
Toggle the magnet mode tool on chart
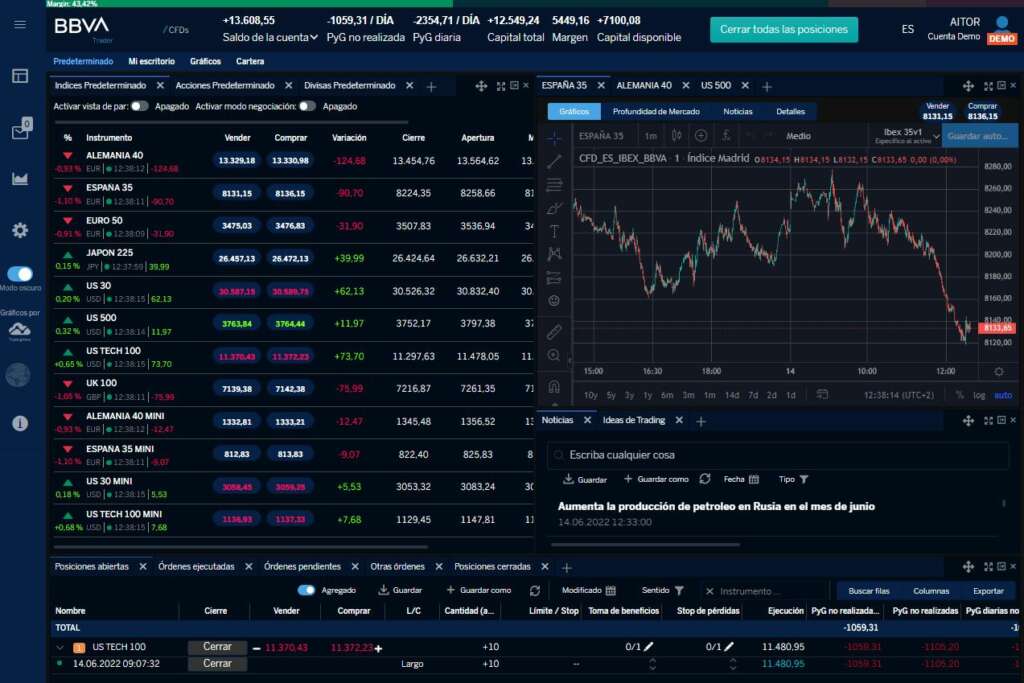tap(554, 387)
